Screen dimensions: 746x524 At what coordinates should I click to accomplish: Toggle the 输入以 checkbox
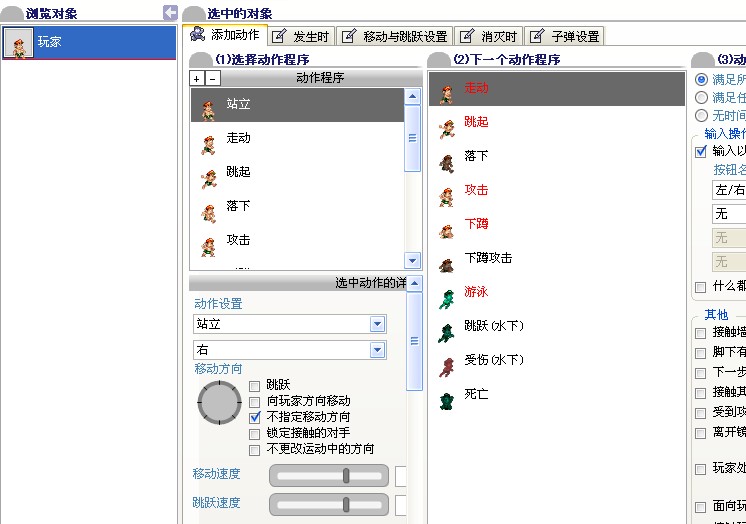coord(700,151)
